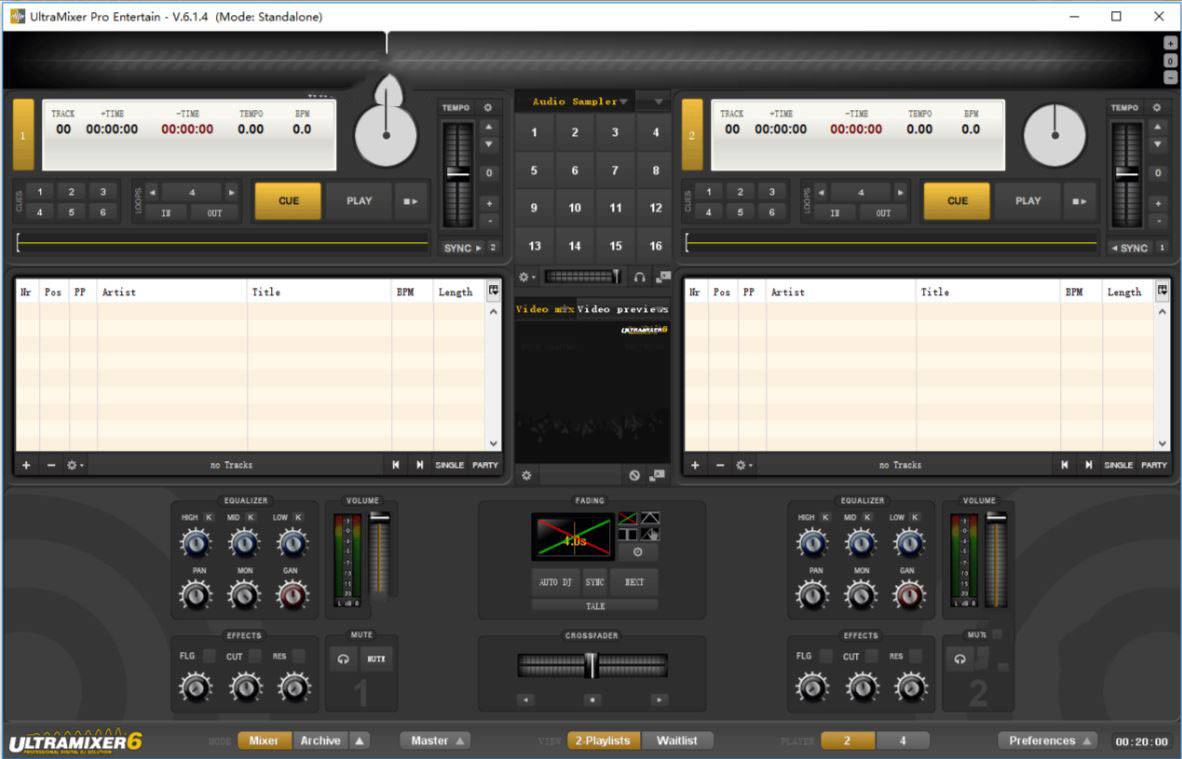The width and height of the screenshot is (1182, 759).
Task: Click the disable video (no-entry) icon
Action: point(635,476)
